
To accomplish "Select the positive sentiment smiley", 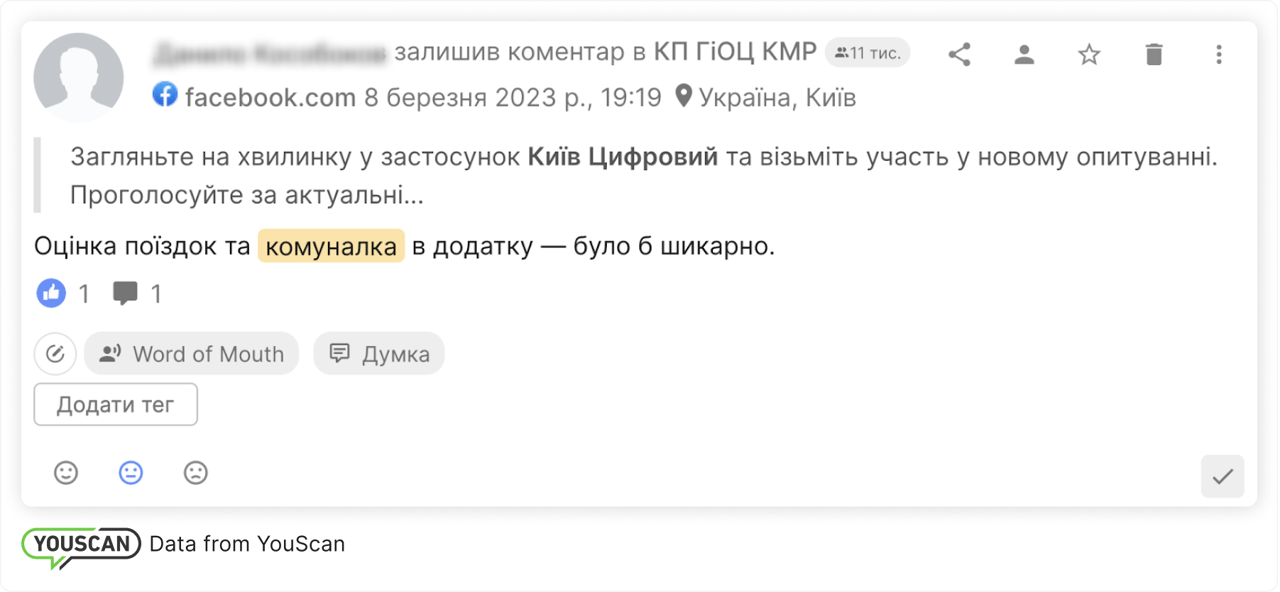I will (66, 472).
